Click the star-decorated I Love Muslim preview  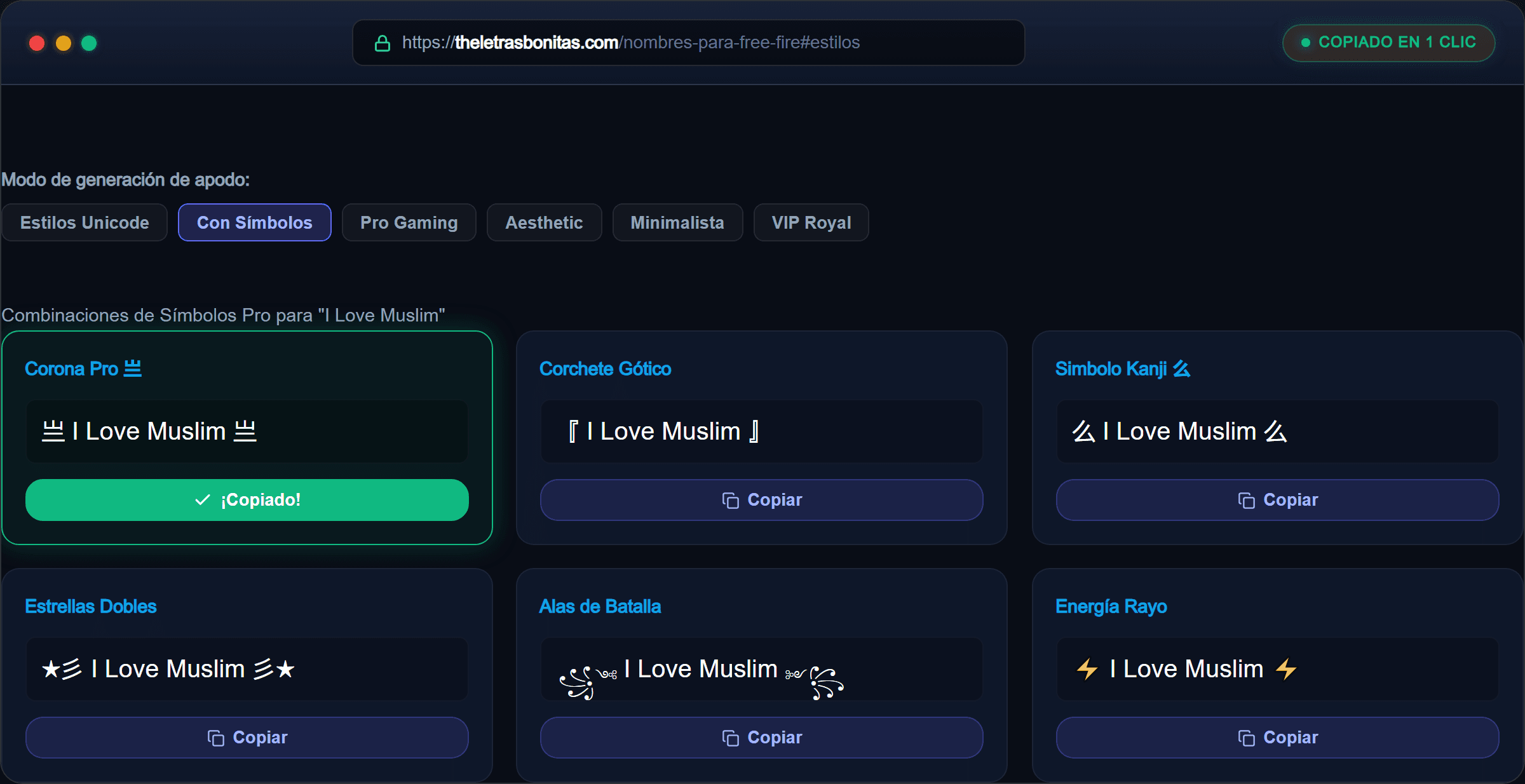click(247, 669)
